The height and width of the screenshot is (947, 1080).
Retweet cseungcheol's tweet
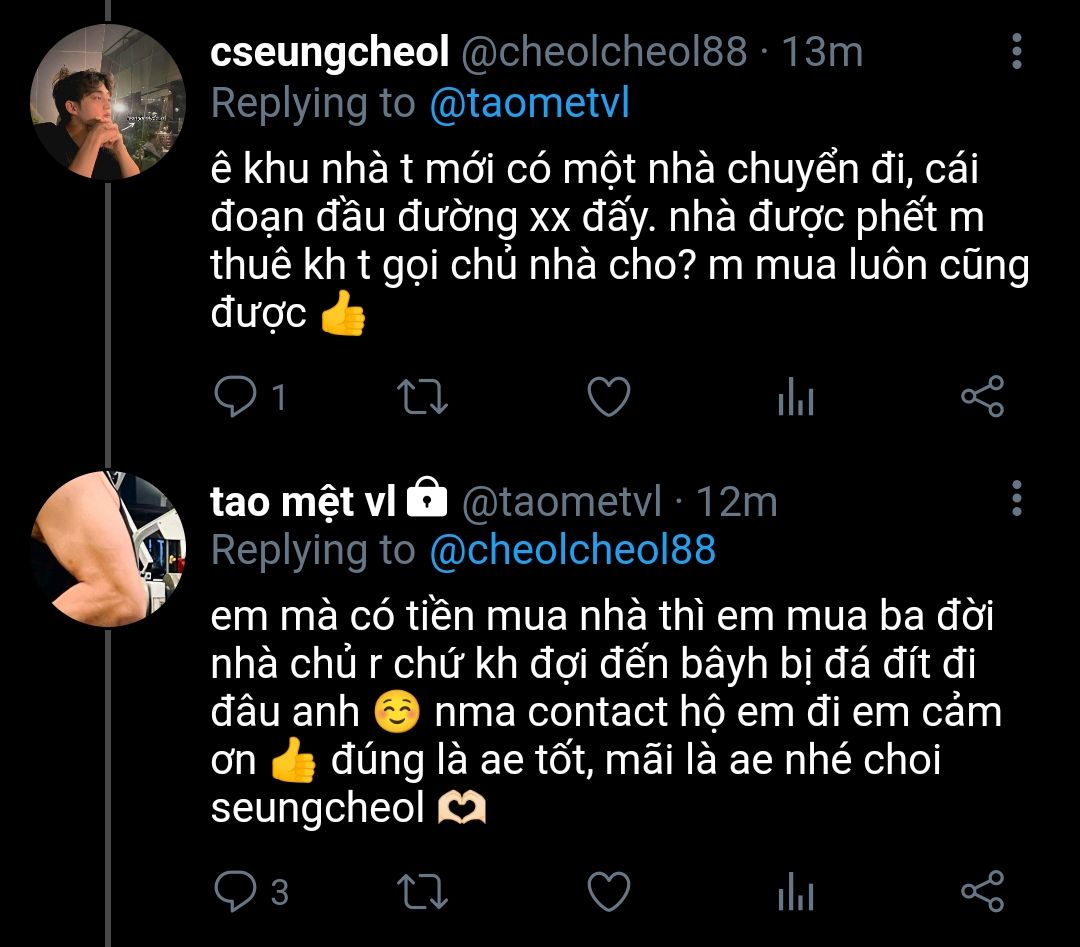(x=423, y=398)
